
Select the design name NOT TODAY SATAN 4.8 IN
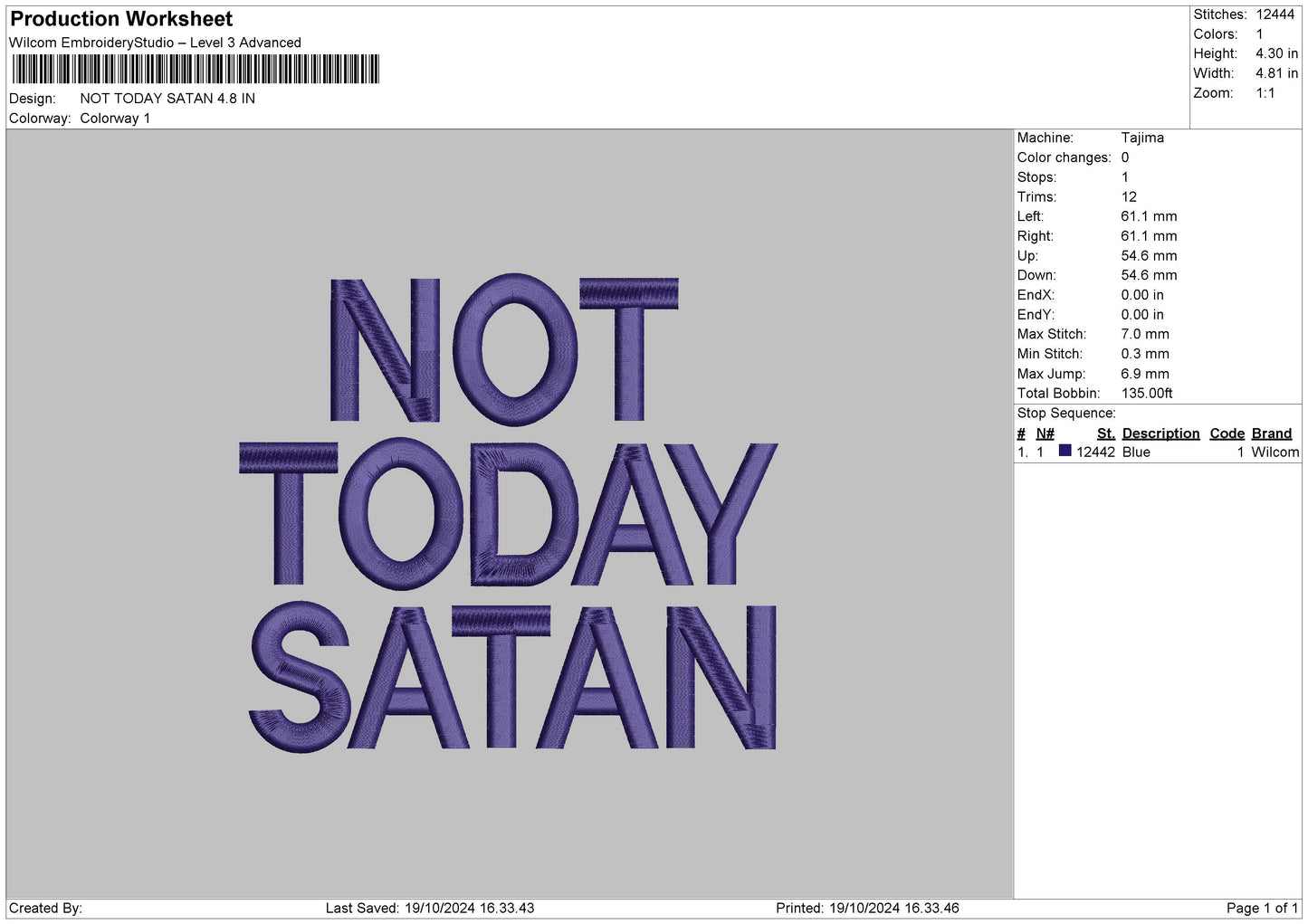pos(167,99)
